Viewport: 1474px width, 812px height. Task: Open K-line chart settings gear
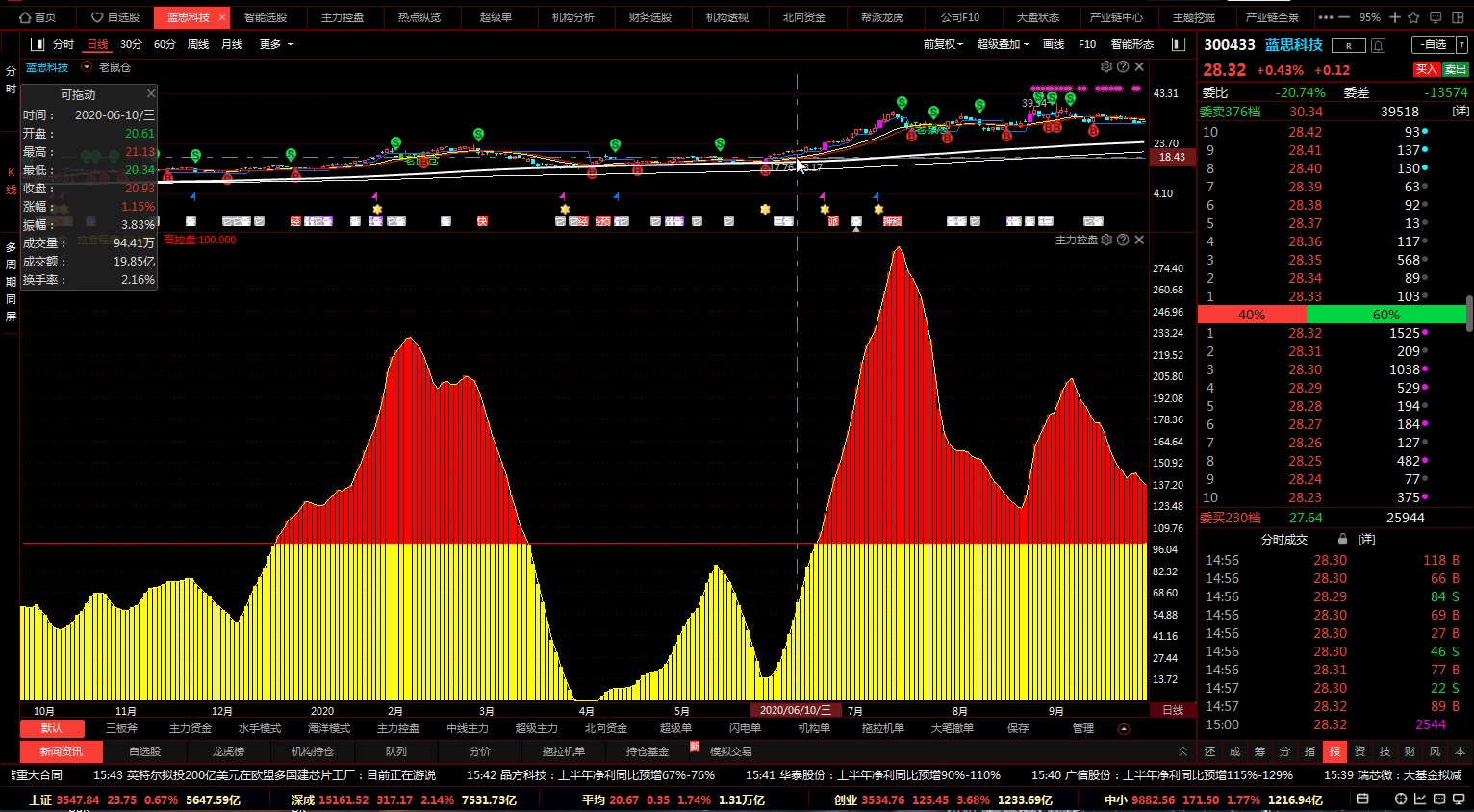tap(1106, 66)
